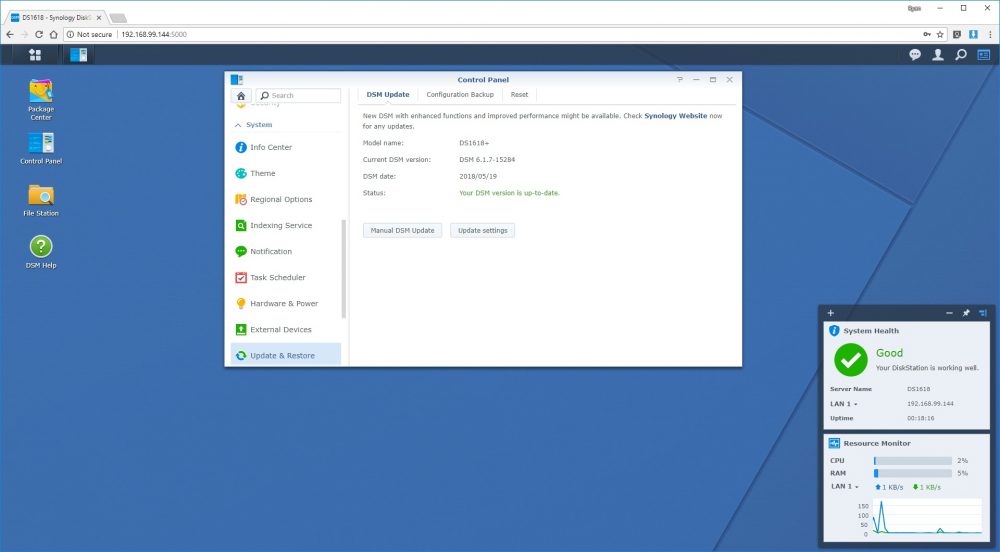Go to Control Panel home
Viewport: 1000px width, 552px height.
coord(241,96)
